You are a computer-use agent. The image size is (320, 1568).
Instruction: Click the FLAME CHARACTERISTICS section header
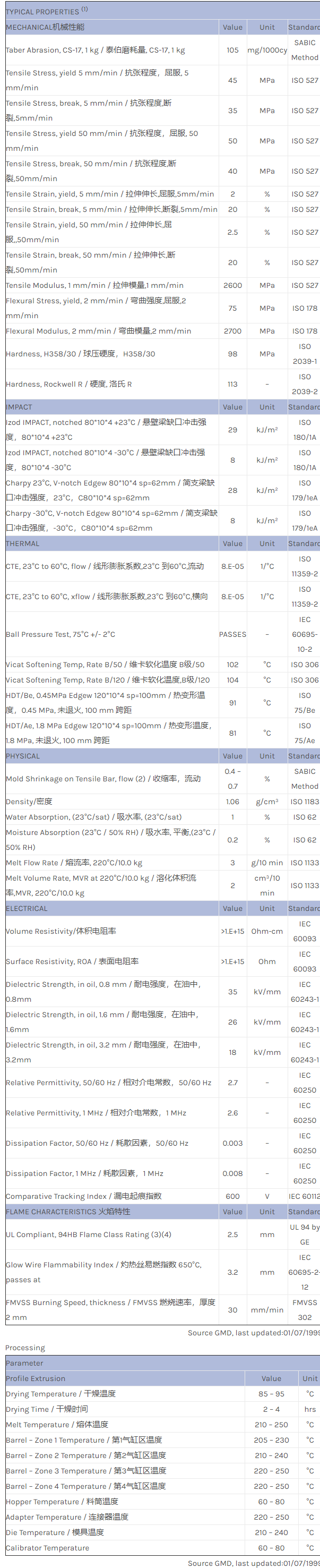pos(67,1211)
